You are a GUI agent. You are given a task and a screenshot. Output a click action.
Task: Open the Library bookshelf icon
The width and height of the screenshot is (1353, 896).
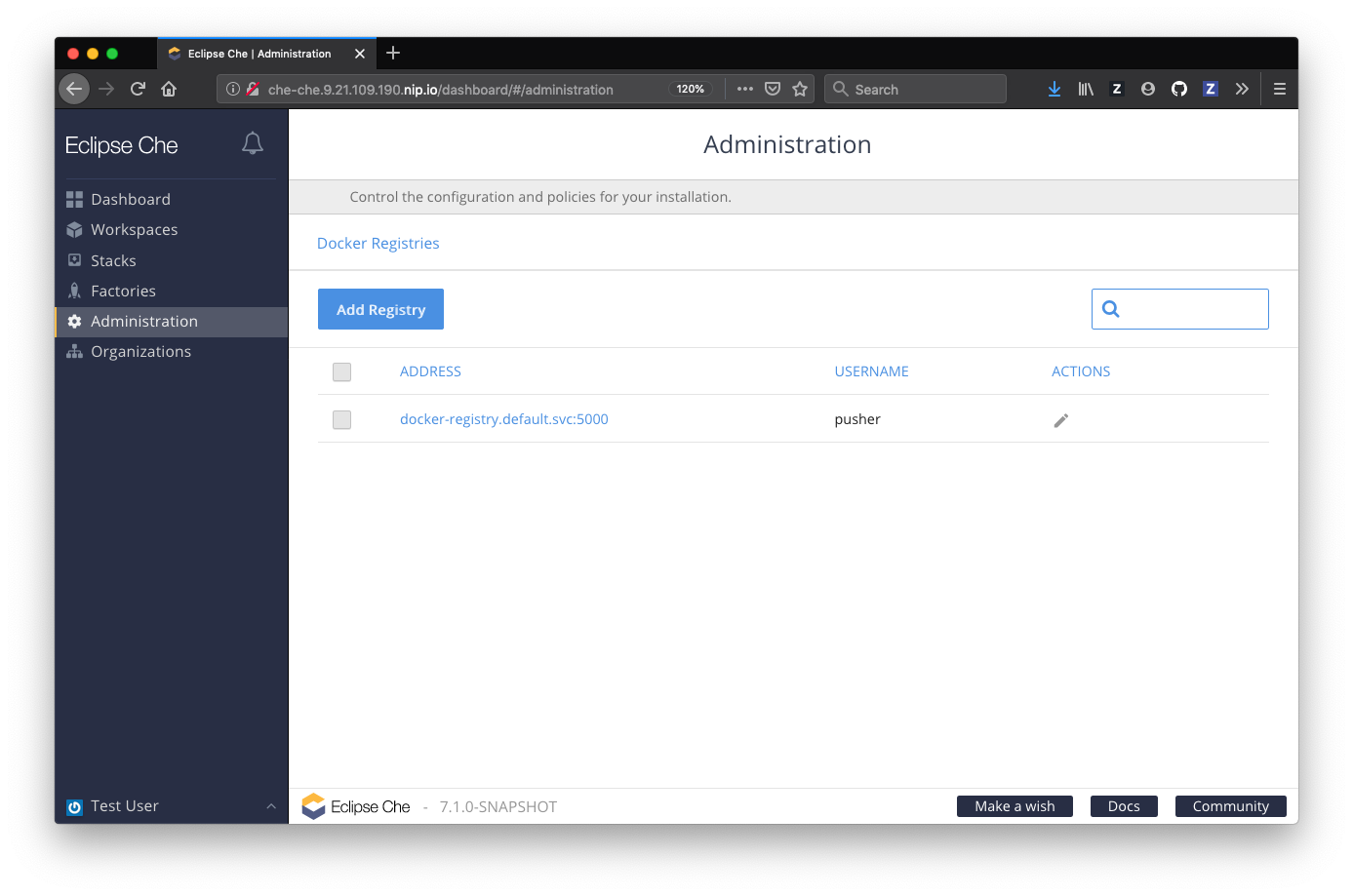click(1086, 89)
